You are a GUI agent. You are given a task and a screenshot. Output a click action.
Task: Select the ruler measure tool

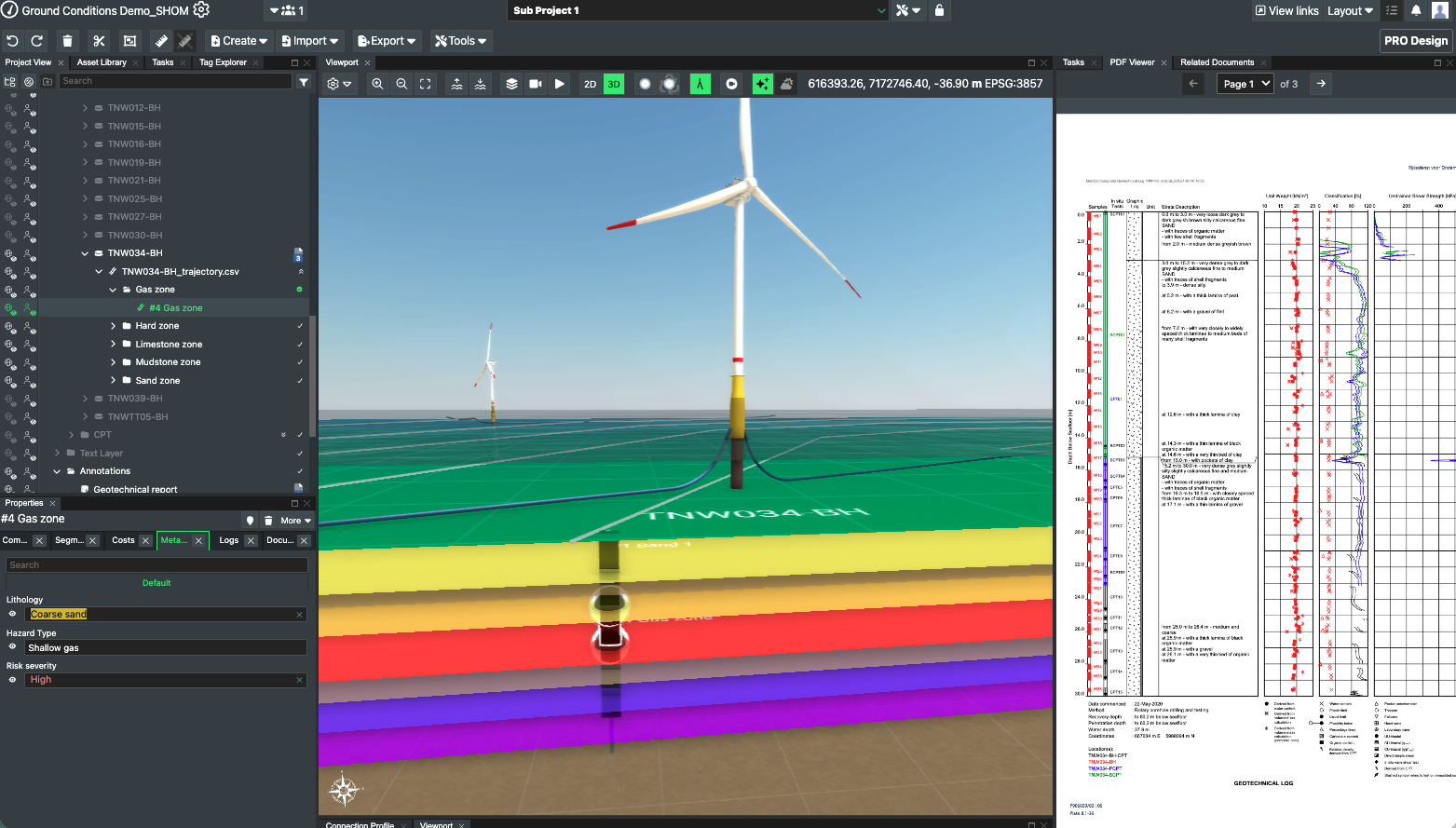click(161, 41)
